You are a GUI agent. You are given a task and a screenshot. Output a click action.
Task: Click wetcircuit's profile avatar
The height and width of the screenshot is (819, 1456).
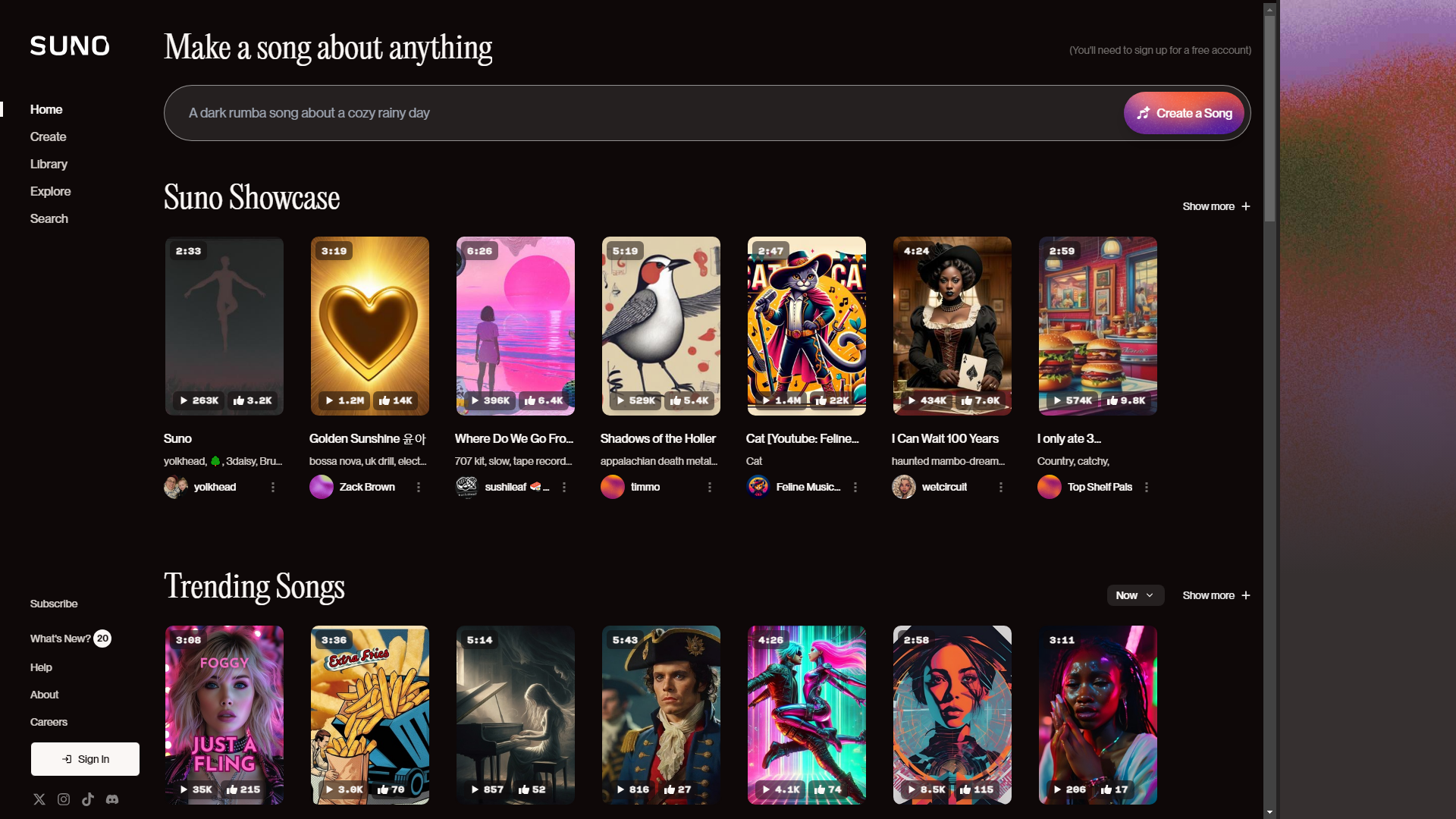[904, 487]
